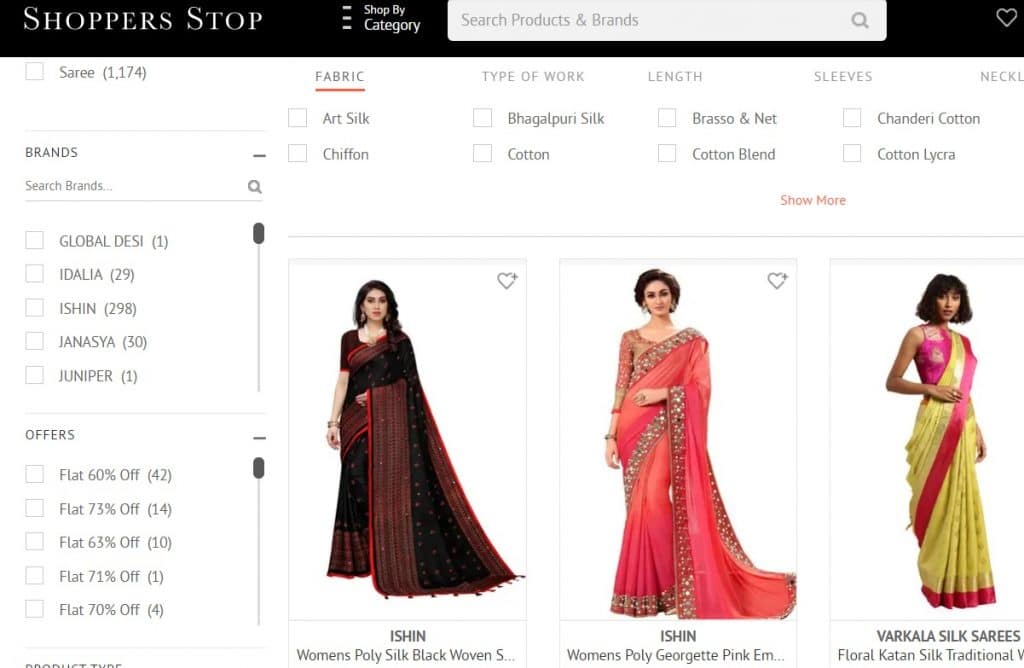Switch to the Sleeves filter tab
Viewport: 1024px width, 668px height.
842,76
